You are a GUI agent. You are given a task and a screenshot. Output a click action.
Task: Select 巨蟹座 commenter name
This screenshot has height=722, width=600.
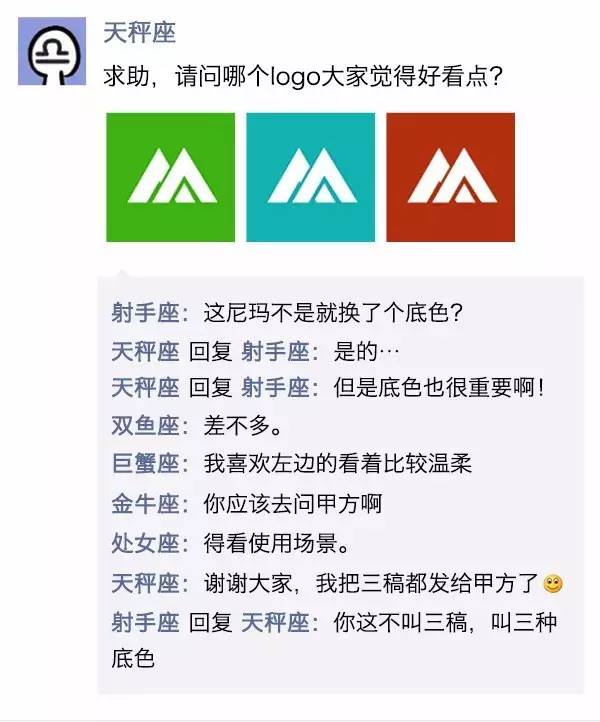coord(145,463)
